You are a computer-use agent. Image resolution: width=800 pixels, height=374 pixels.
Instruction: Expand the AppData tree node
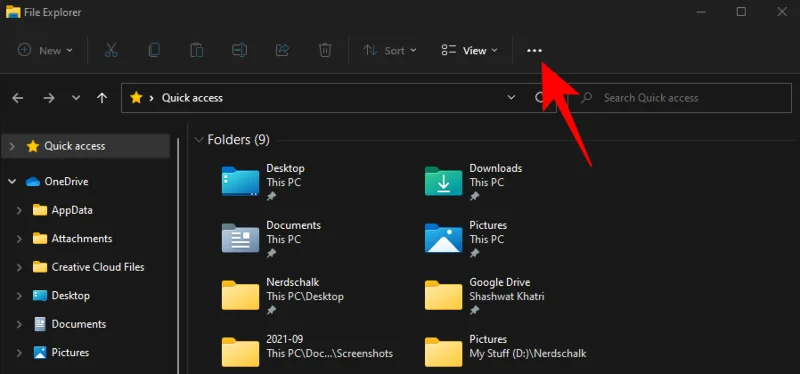coord(19,210)
